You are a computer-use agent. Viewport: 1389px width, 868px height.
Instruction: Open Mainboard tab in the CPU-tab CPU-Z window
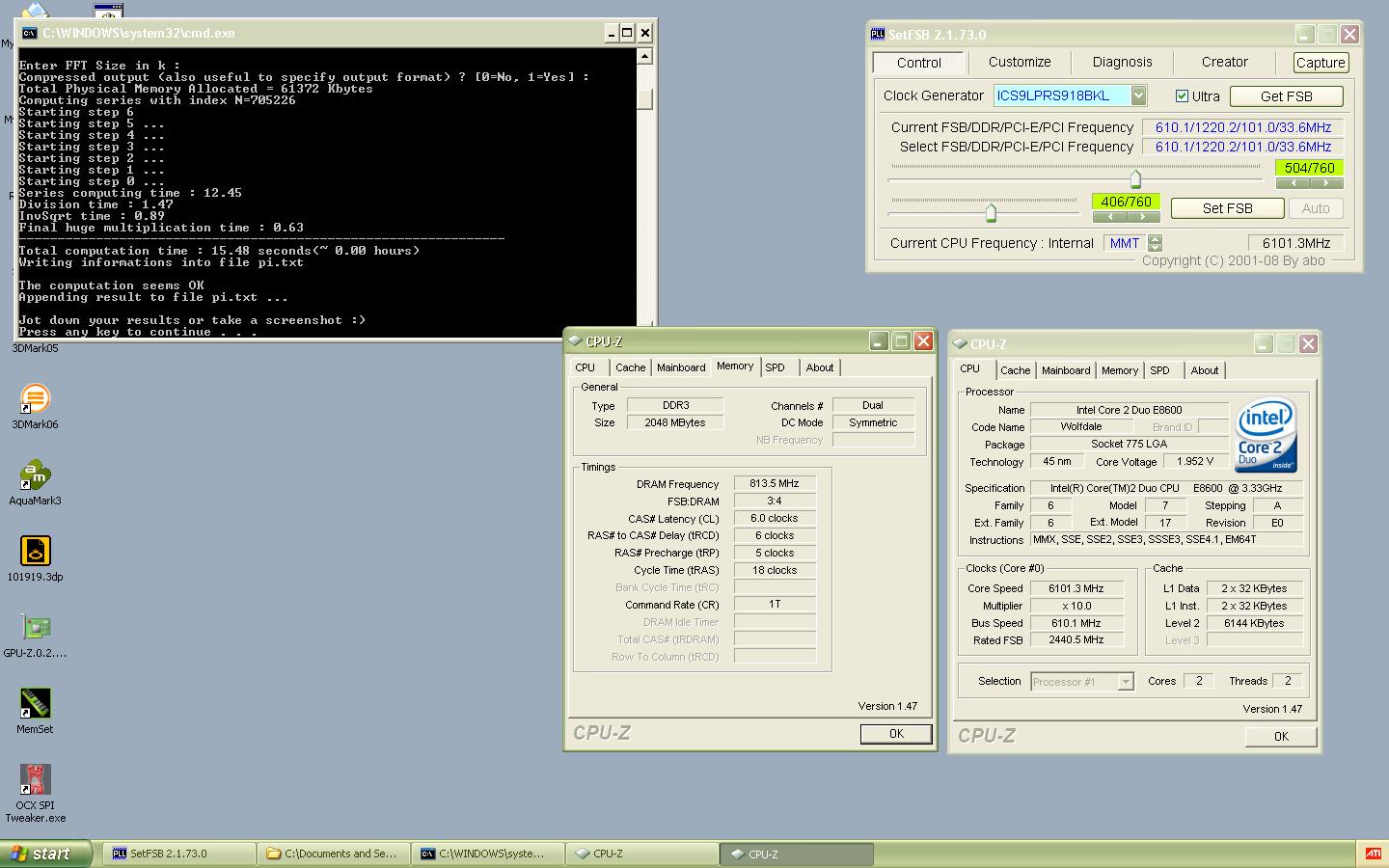point(1066,370)
